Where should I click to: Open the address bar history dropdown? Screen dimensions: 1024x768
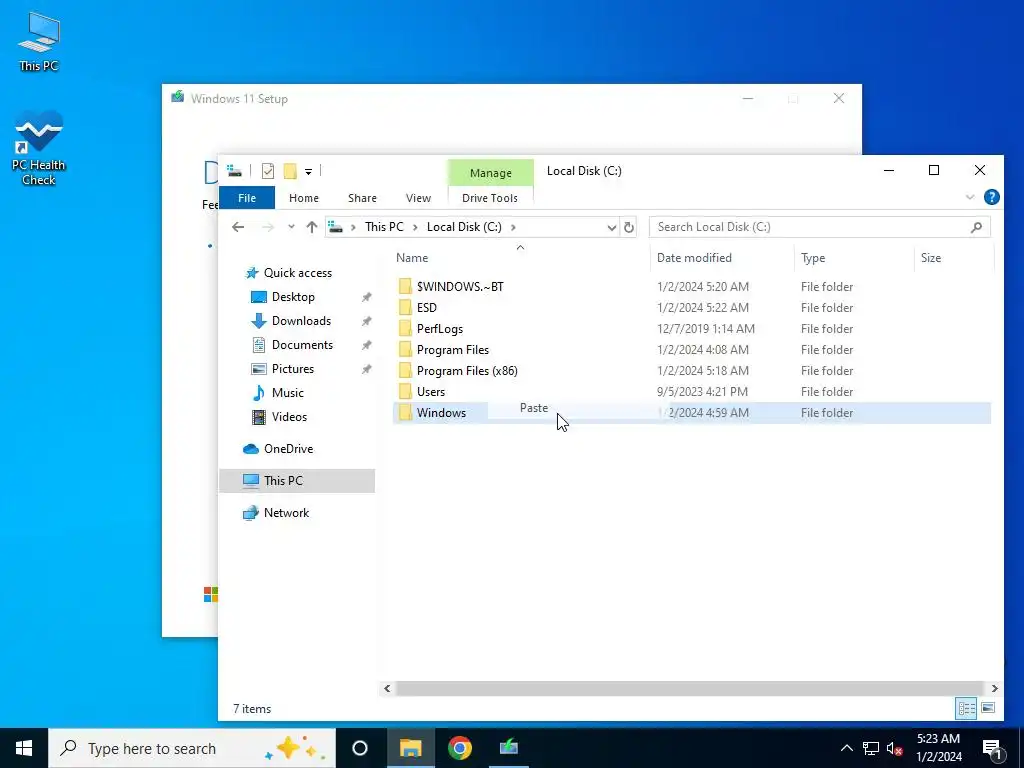tap(611, 227)
